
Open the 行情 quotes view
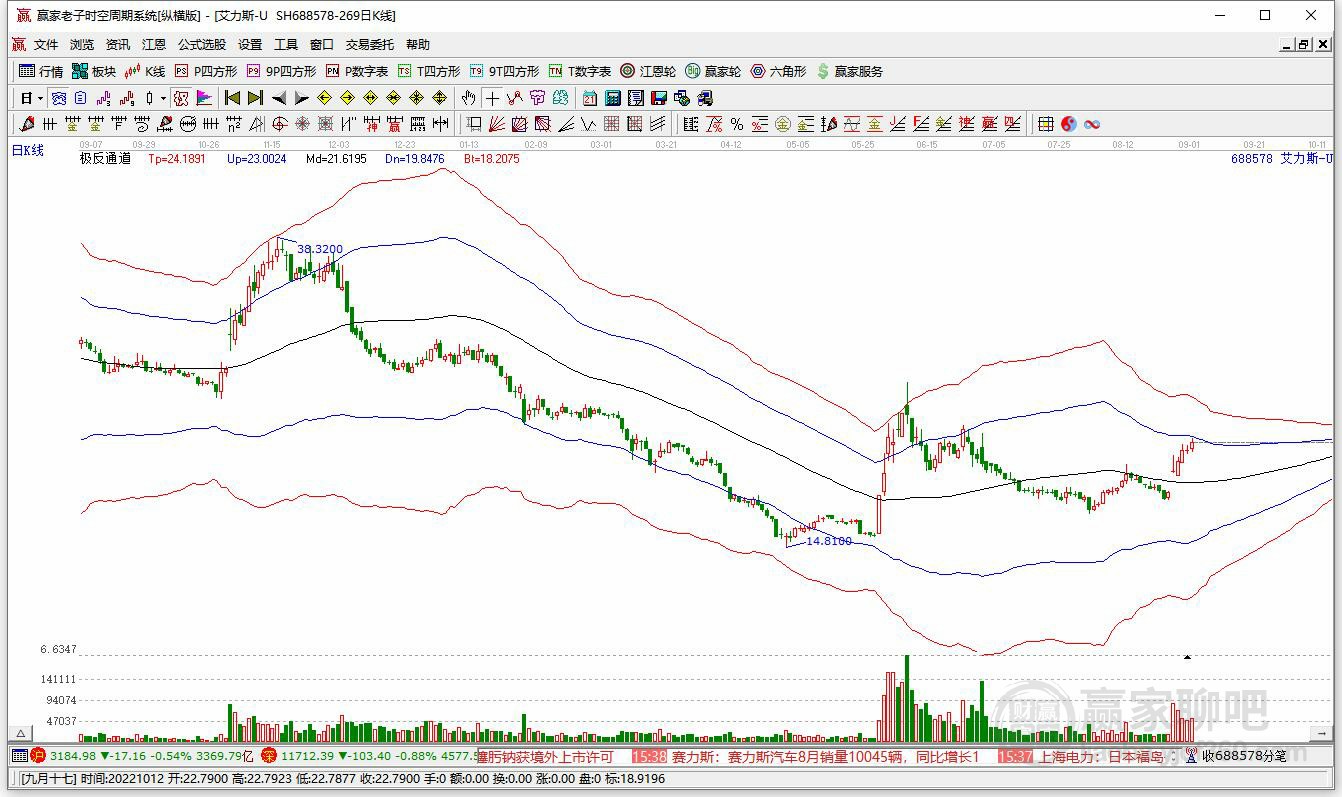(42, 71)
